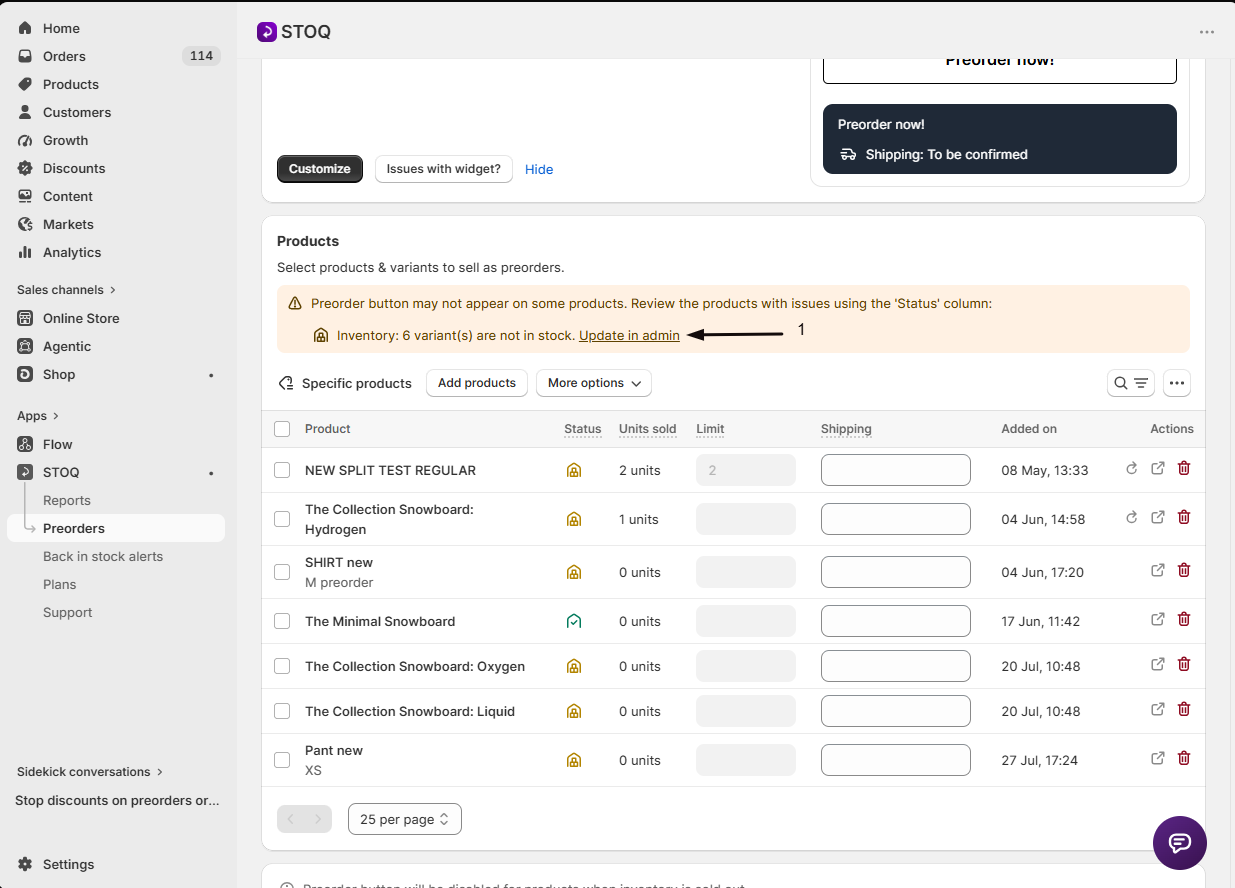1235x888 pixels.
Task: Check The Collection Snowboard: Liquid checkbox
Action: 282,711
